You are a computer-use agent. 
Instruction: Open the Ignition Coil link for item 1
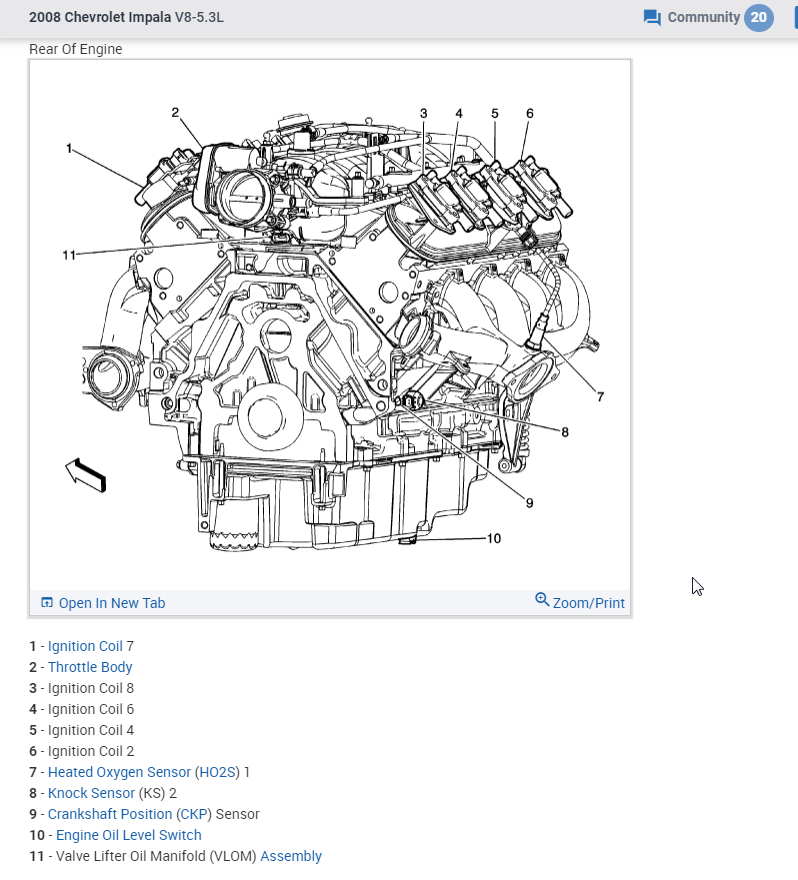pos(85,646)
